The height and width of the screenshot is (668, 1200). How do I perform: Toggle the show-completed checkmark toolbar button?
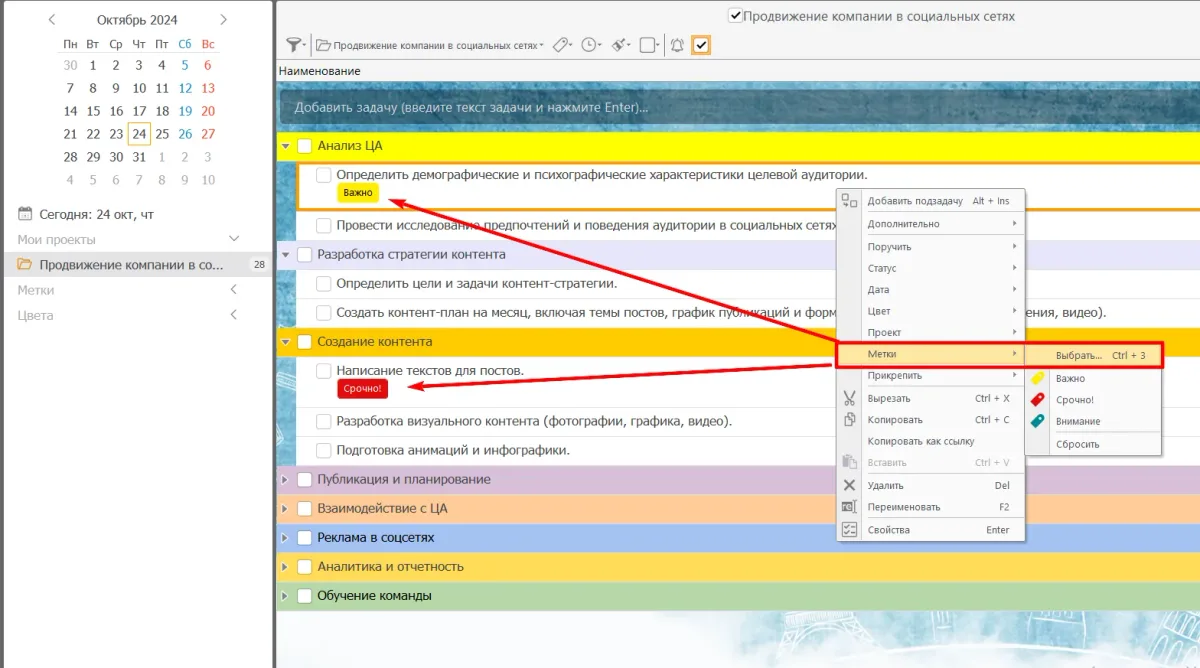[701, 45]
